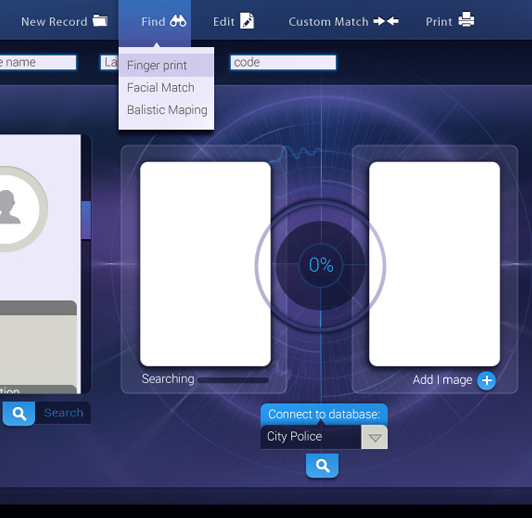Click the Custom Match arrows icon
The height and width of the screenshot is (518, 532).
(x=386, y=21)
